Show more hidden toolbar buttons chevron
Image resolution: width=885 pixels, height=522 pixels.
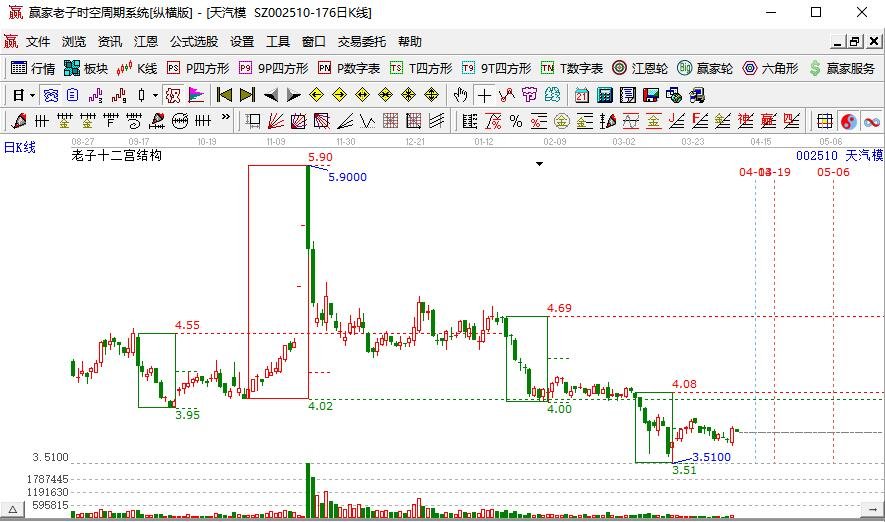tap(226, 118)
